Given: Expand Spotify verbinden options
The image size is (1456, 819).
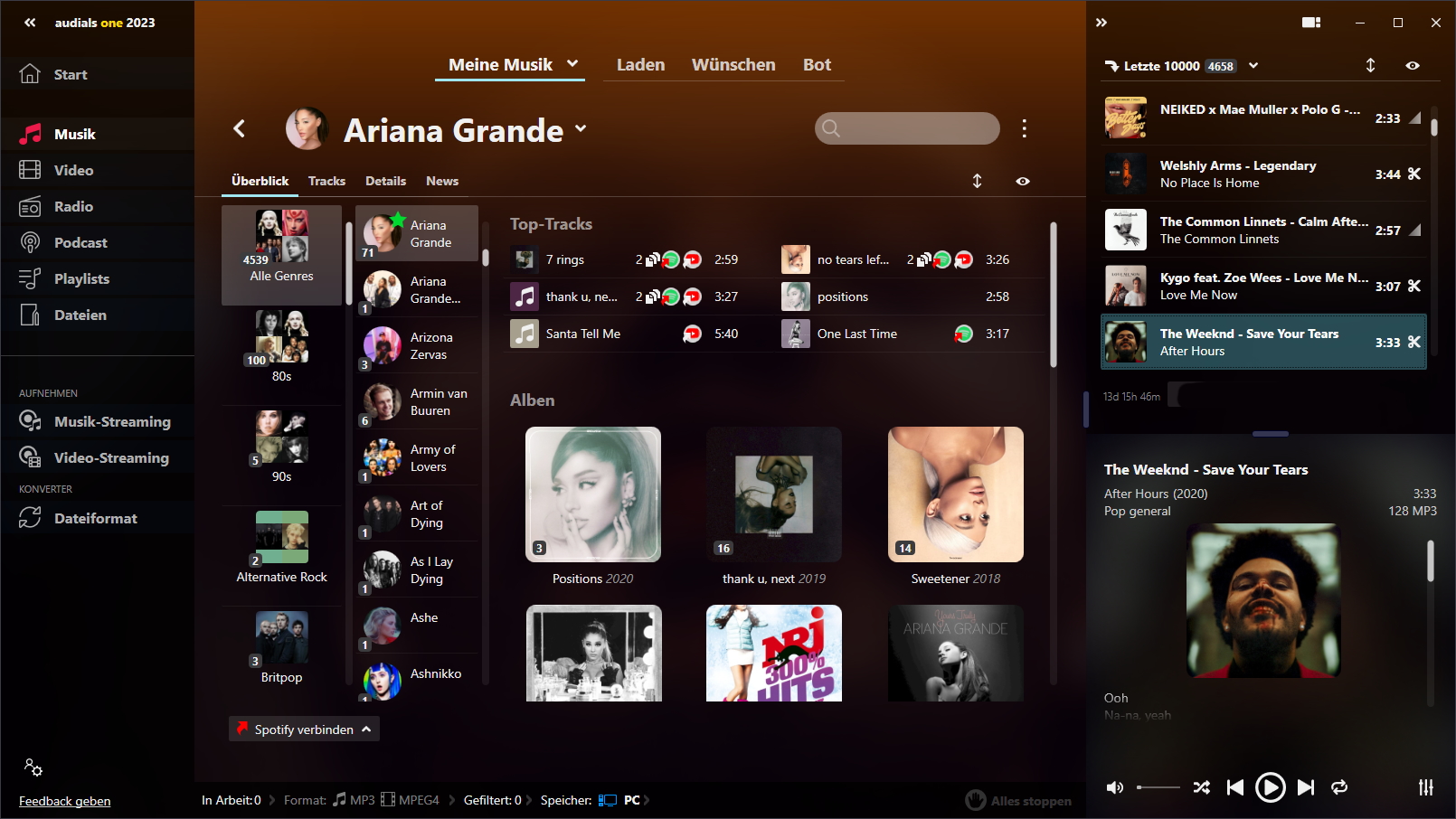Looking at the screenshot, I should pyautogui.click(x=366, y=729).
